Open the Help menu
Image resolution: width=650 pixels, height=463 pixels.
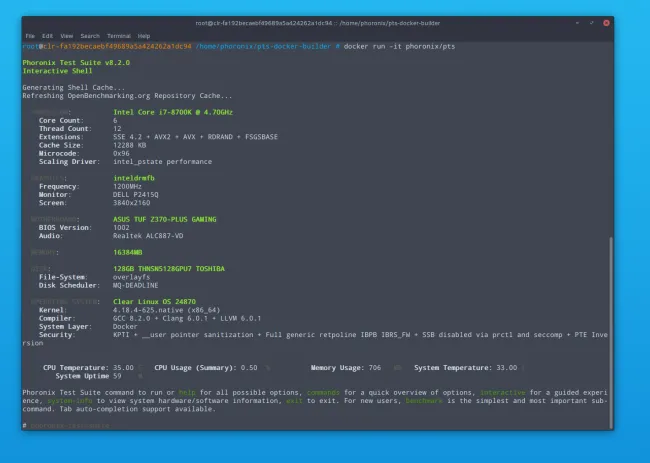(x=143, y=36)
